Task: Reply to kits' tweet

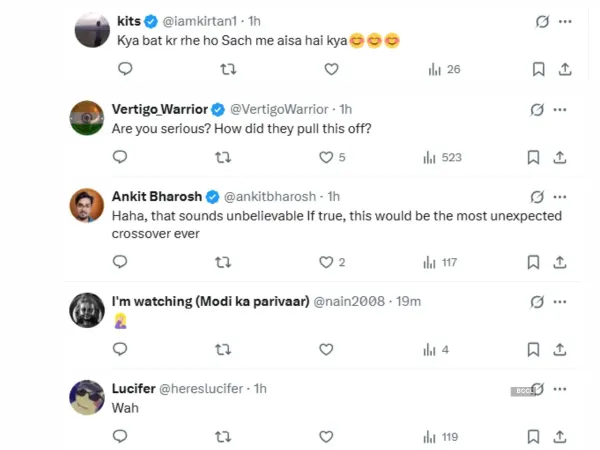Action: tap(124, 69)
